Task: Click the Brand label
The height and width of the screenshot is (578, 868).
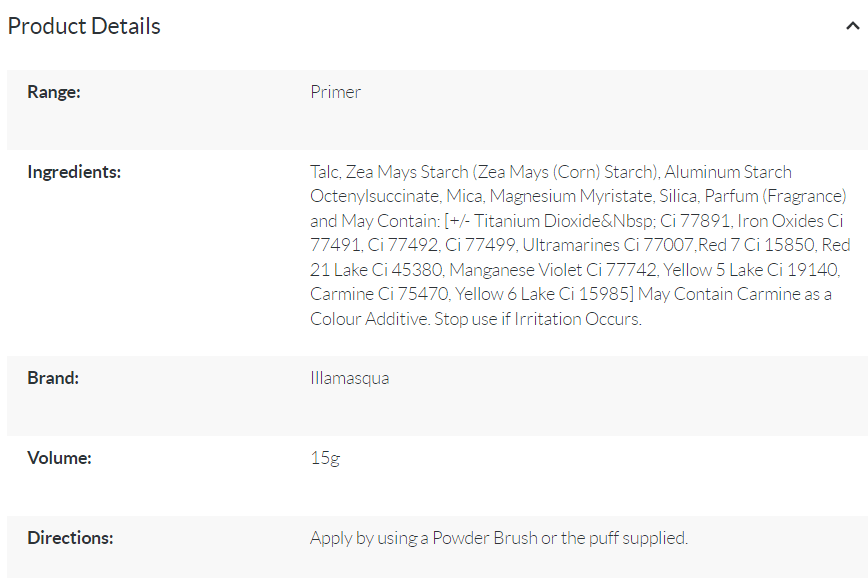Action: click(x=53, y=378)
